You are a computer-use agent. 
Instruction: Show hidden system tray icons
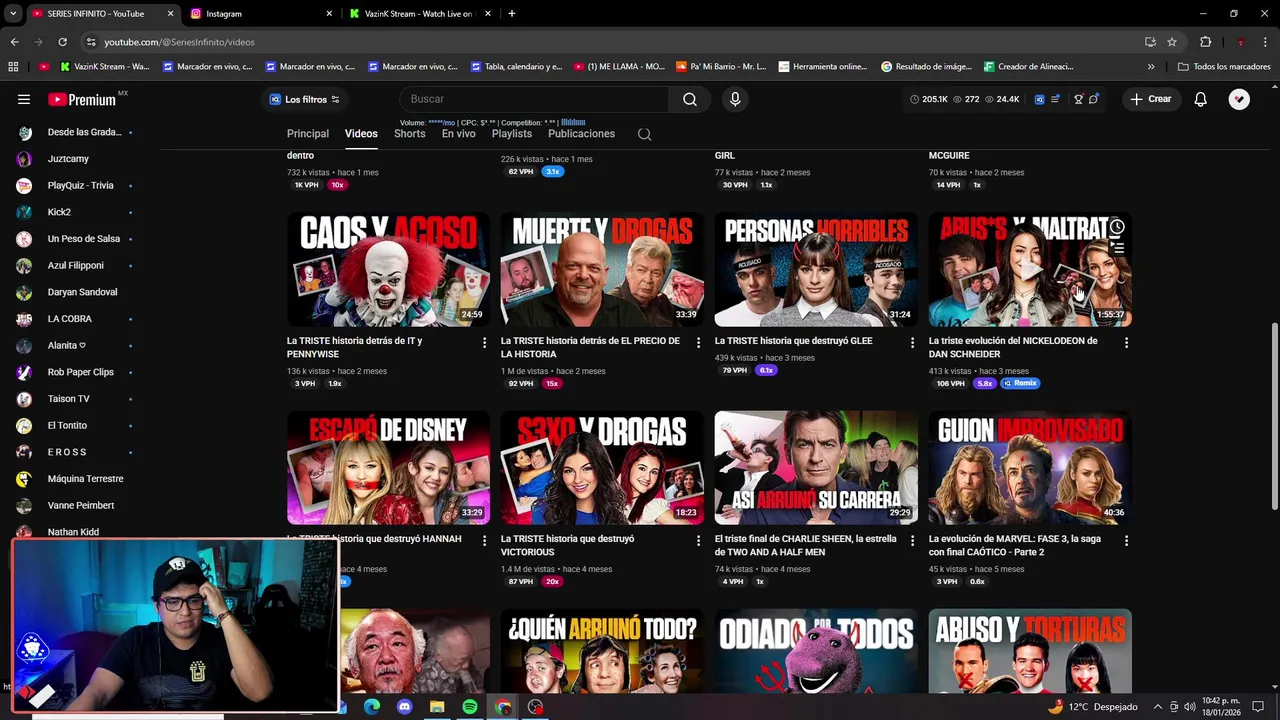click(1158, 707)
